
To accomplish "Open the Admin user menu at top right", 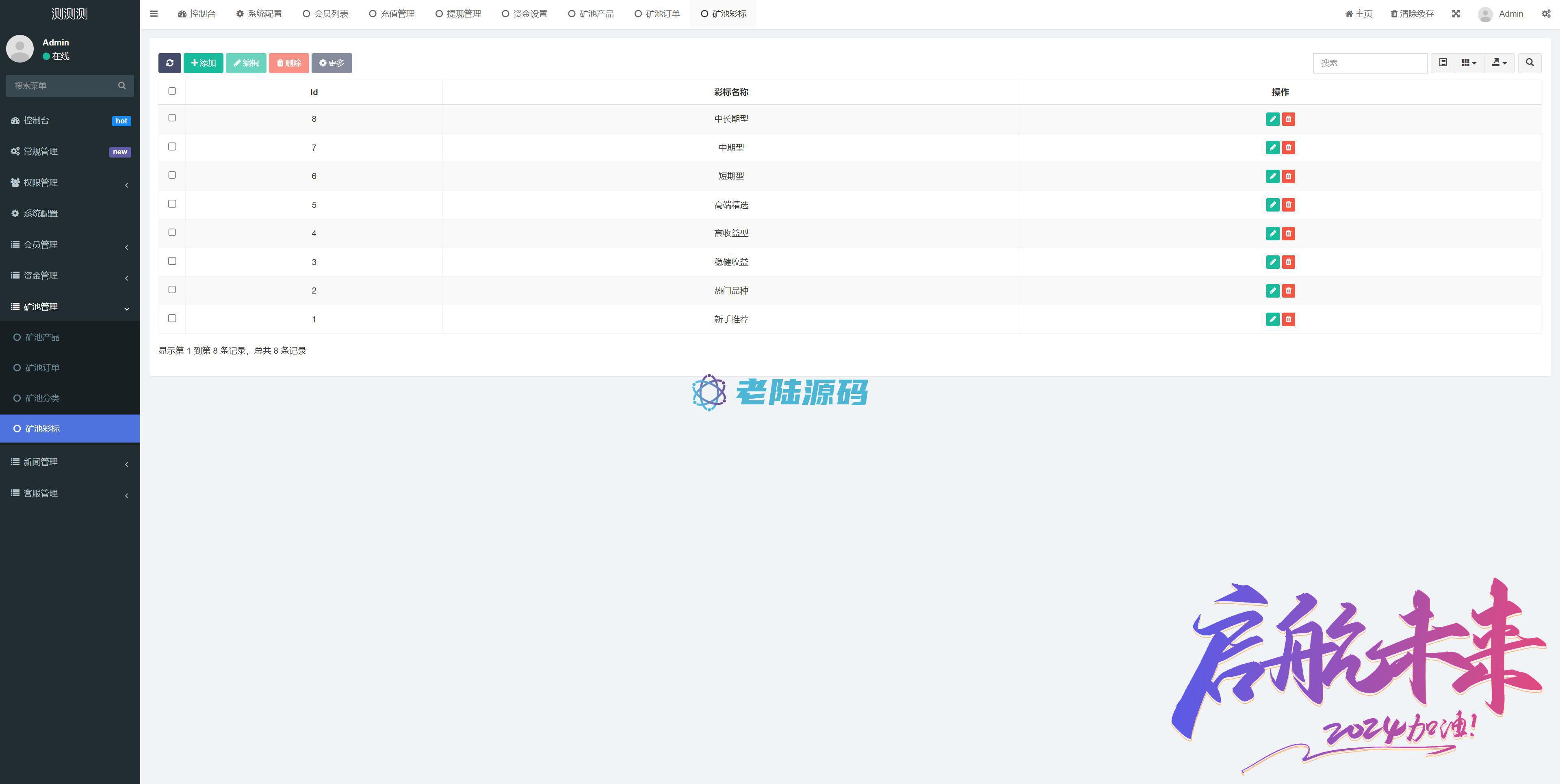I will 1501,13.
